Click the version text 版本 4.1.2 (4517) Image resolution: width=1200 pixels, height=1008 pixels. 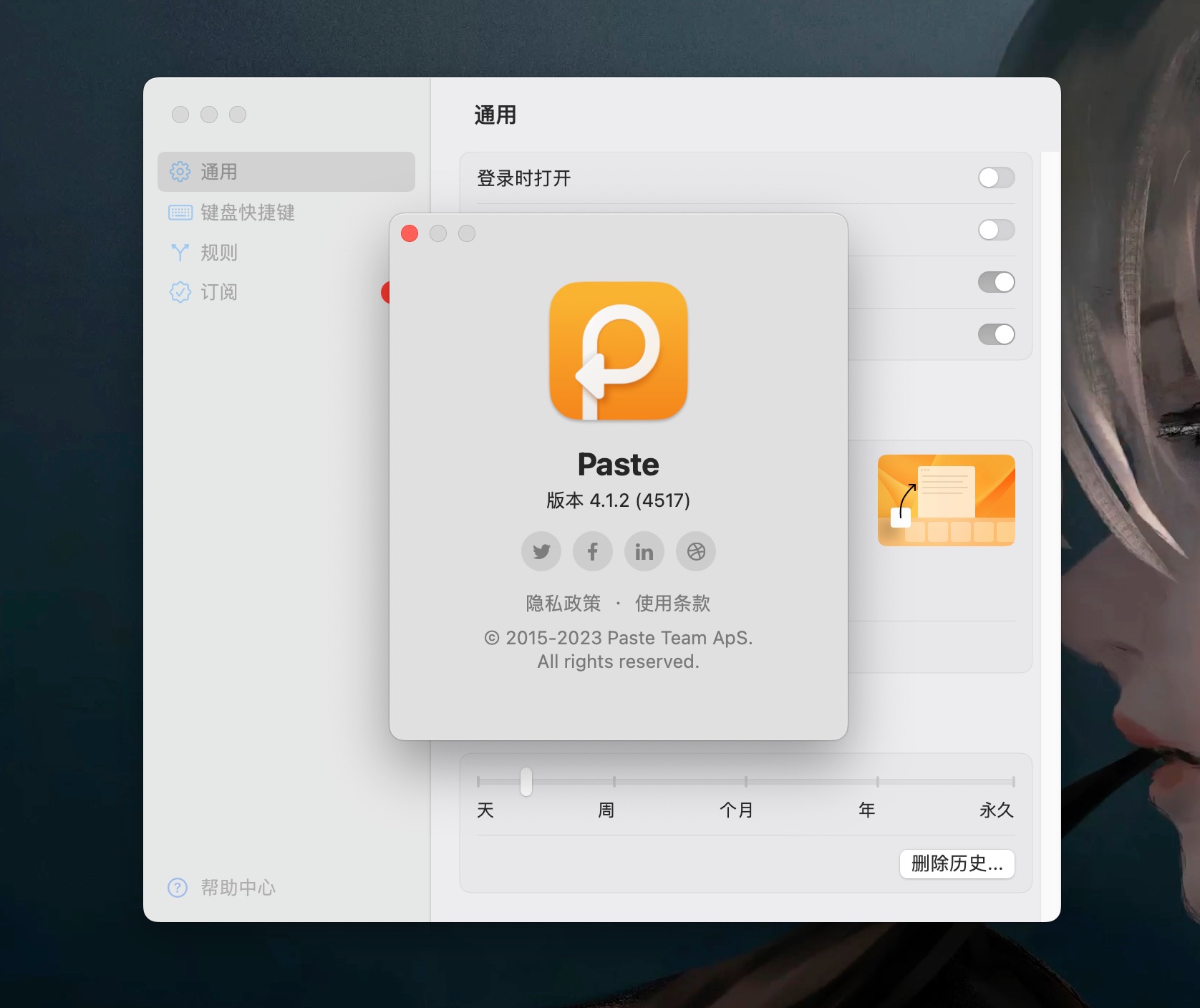pyautogui.click(x=619, y=500)
